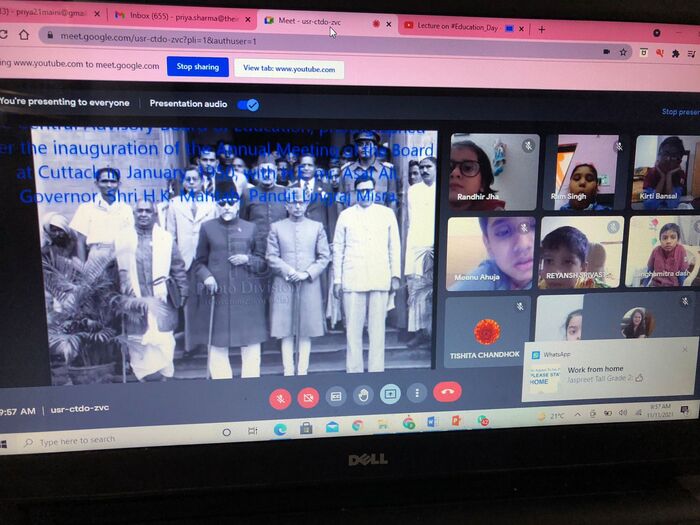Open the Windows Start menu
This screenshot has width=700, height=525.
(x=3, y=444)
